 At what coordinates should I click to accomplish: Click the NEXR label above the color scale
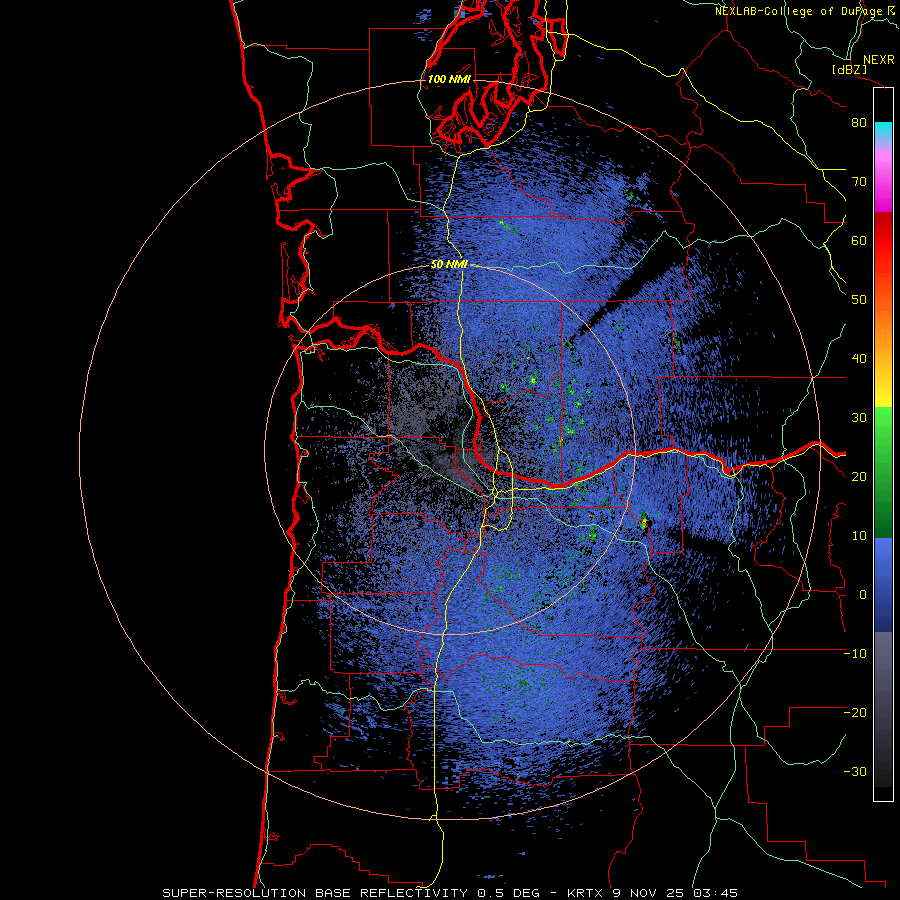(878, 60)
